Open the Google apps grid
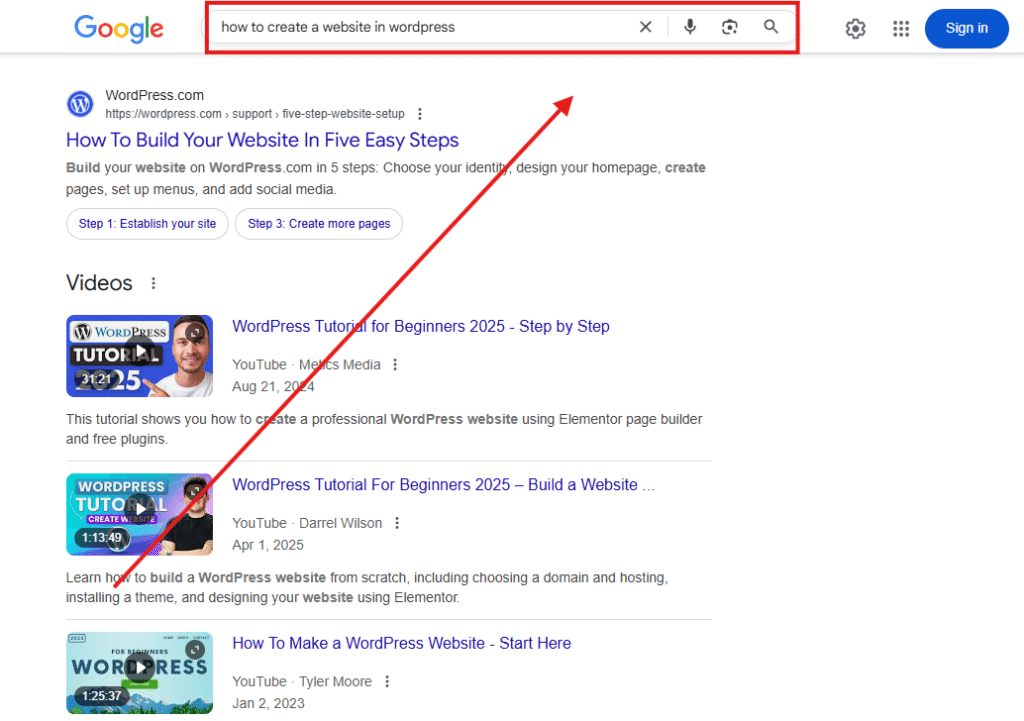The height and width of the screenshot is (721, 1024). (x=901, y=29)
